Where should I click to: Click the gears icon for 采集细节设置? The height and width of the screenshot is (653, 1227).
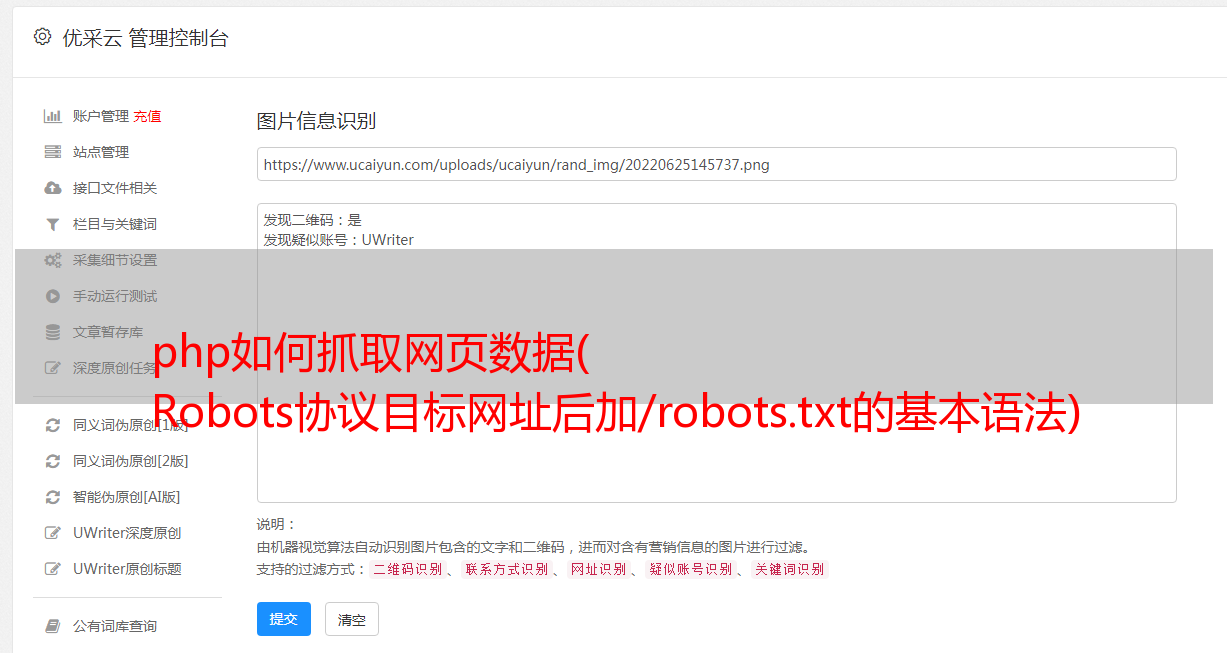(53, 260)
